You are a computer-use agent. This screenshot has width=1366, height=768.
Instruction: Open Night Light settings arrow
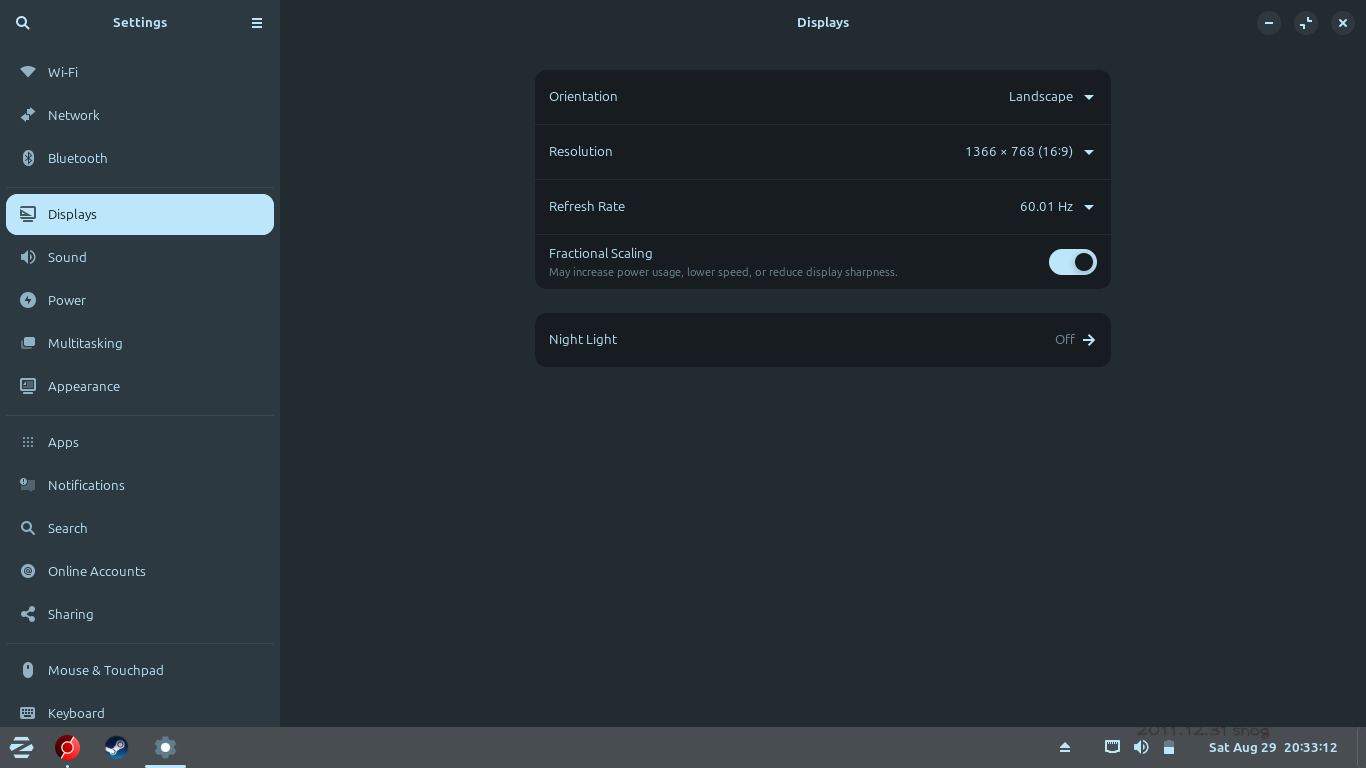pyautogui.click(x=1089, y=340)
